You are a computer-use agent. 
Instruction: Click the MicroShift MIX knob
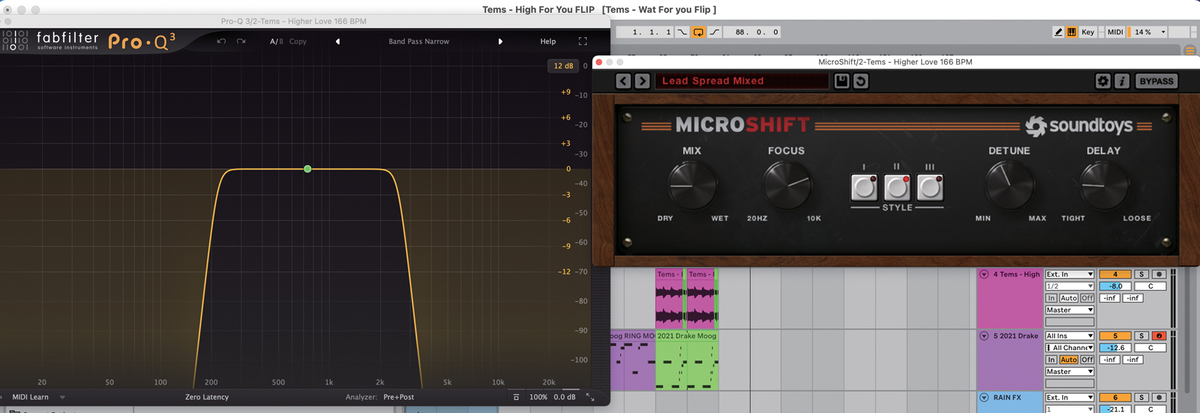[692, 186]
